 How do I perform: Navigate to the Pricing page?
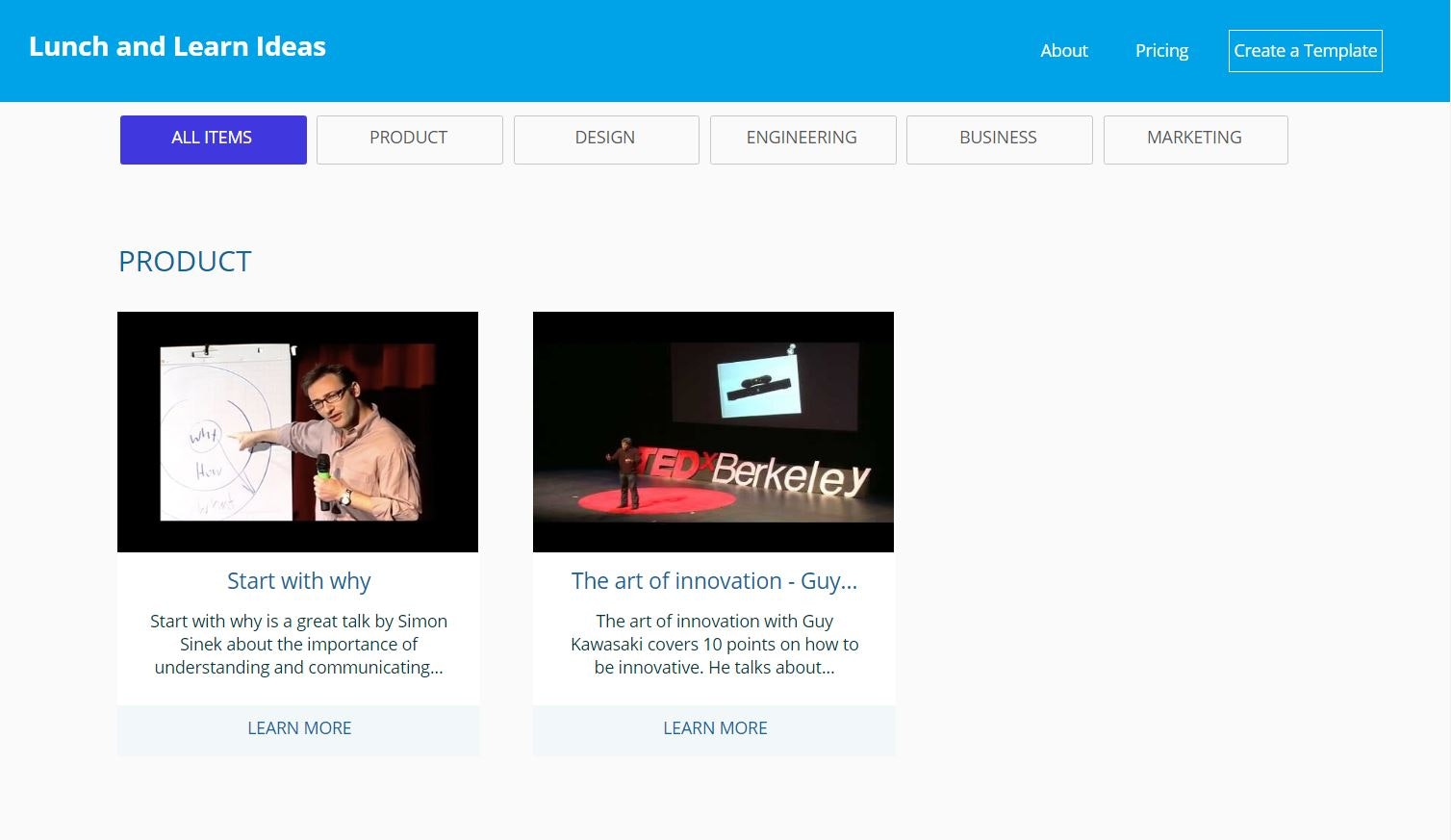click(1161, 50)
